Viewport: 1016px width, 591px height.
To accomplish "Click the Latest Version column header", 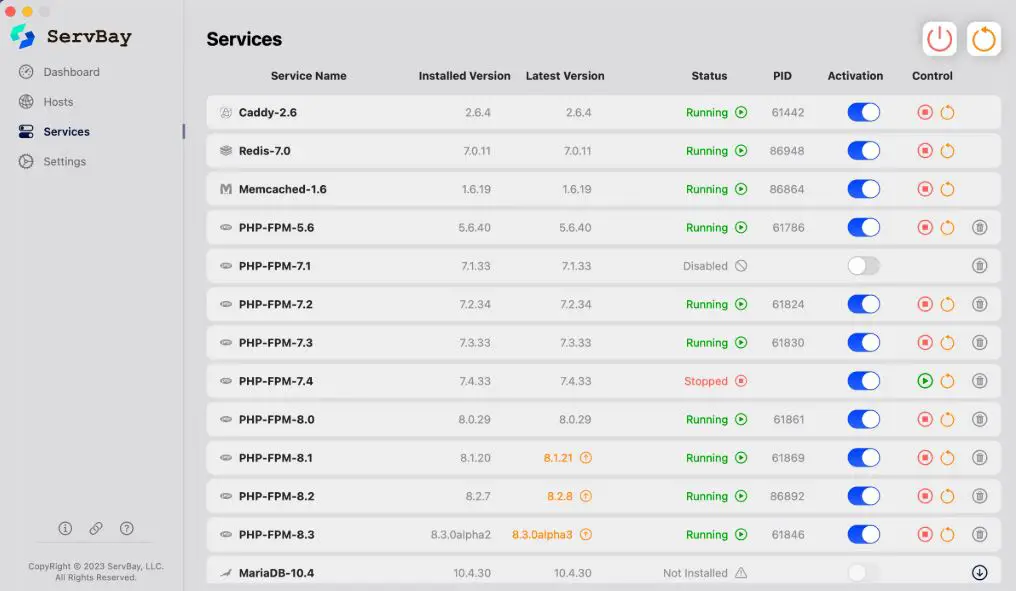I will [565, 76].
